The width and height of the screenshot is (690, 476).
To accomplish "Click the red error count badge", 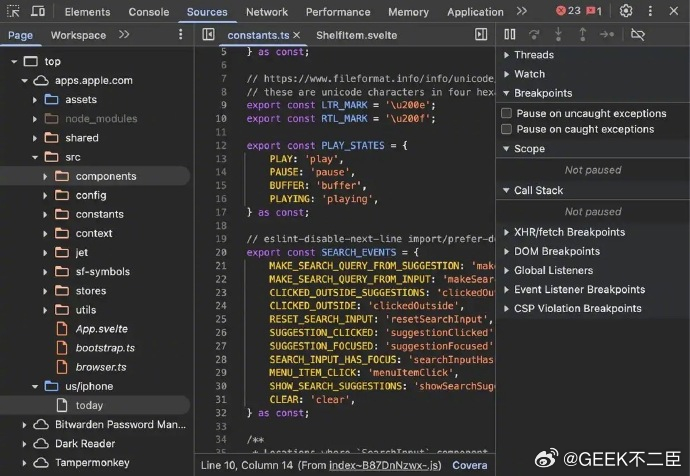I will [x=568, y=11].
